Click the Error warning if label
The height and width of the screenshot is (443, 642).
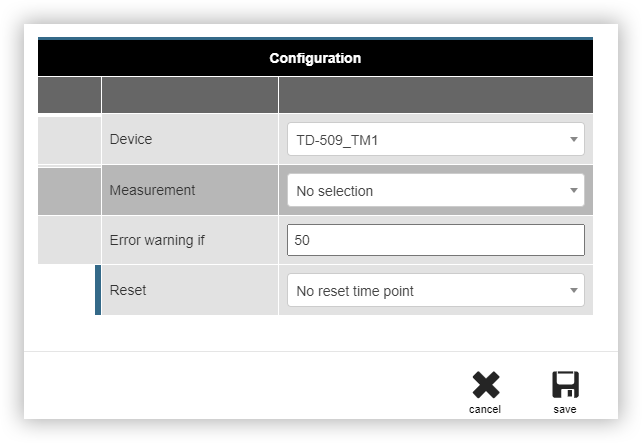(x=157, y=240)
